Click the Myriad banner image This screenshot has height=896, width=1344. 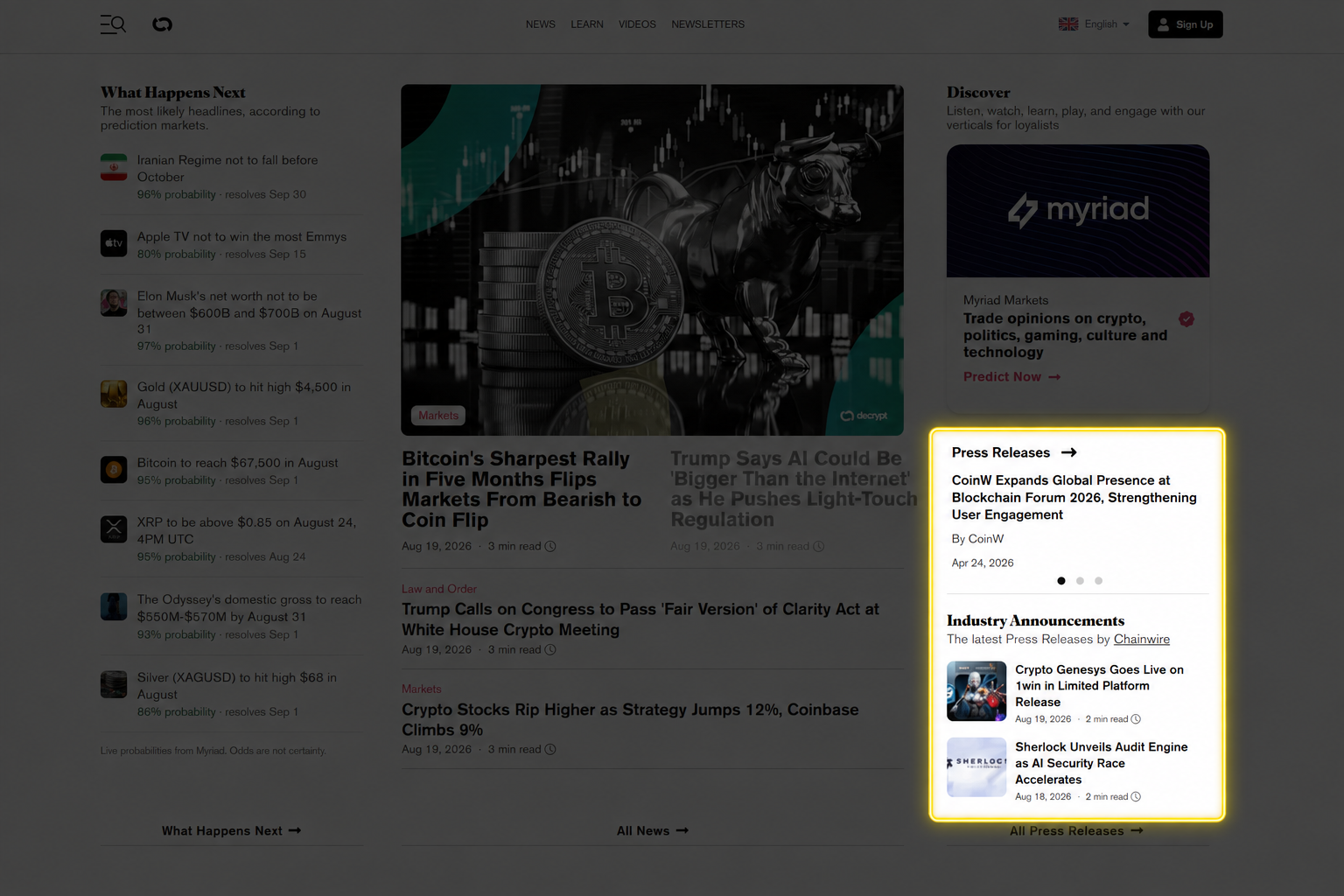coord(1078,211)
